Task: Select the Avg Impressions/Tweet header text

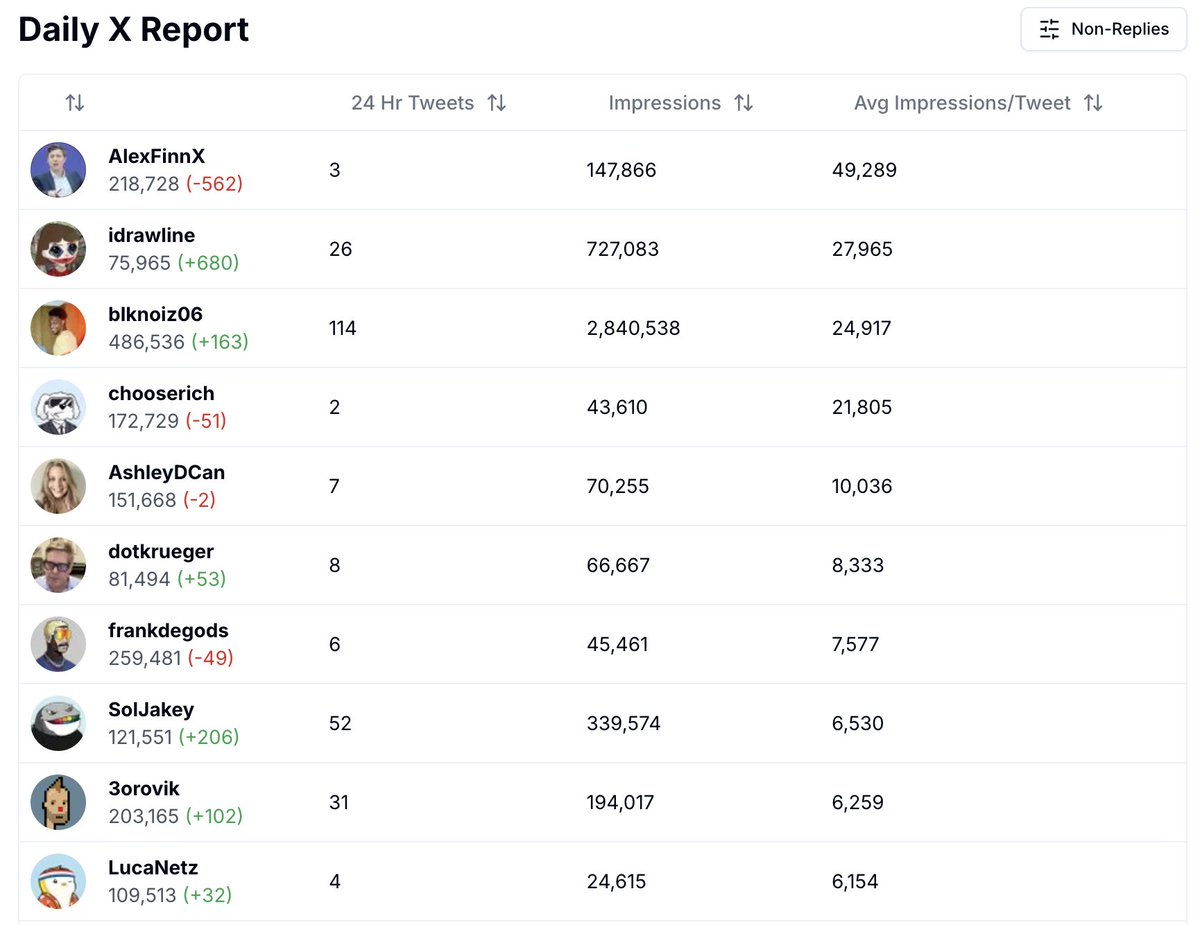Action: coord(962,103)
